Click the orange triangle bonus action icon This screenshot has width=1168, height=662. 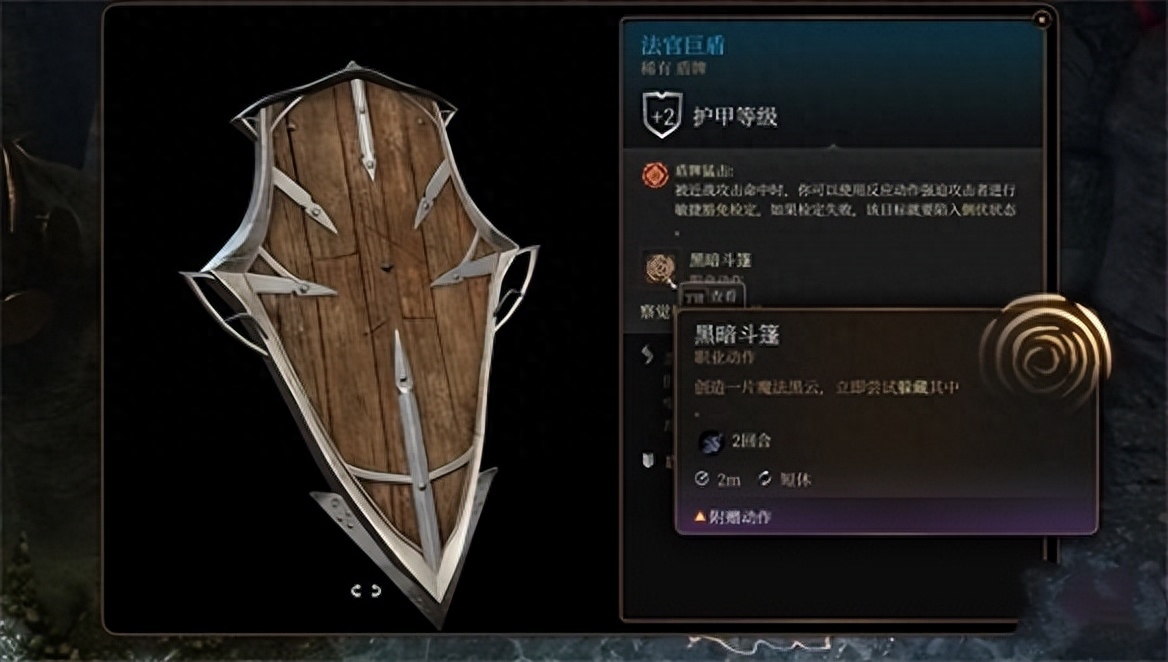(699, 516)
